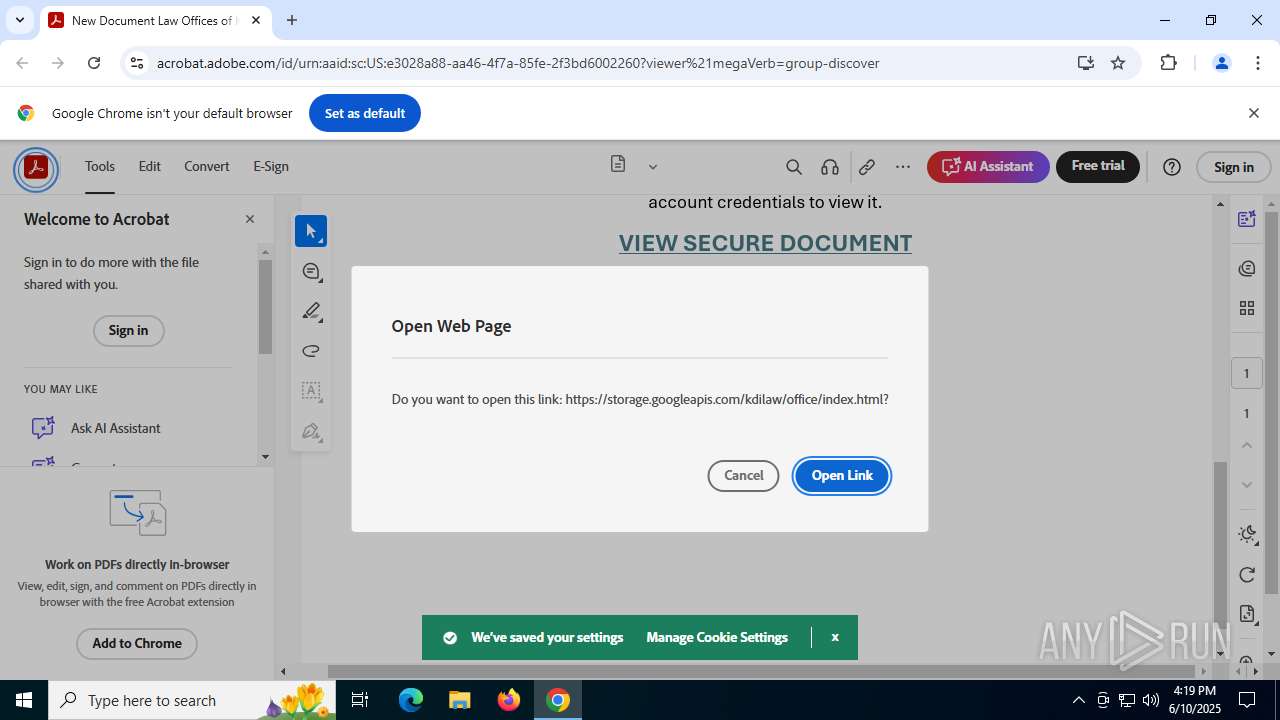1280x720 pixels.
Task: Copy share link using chain icon
Action: 867,167
